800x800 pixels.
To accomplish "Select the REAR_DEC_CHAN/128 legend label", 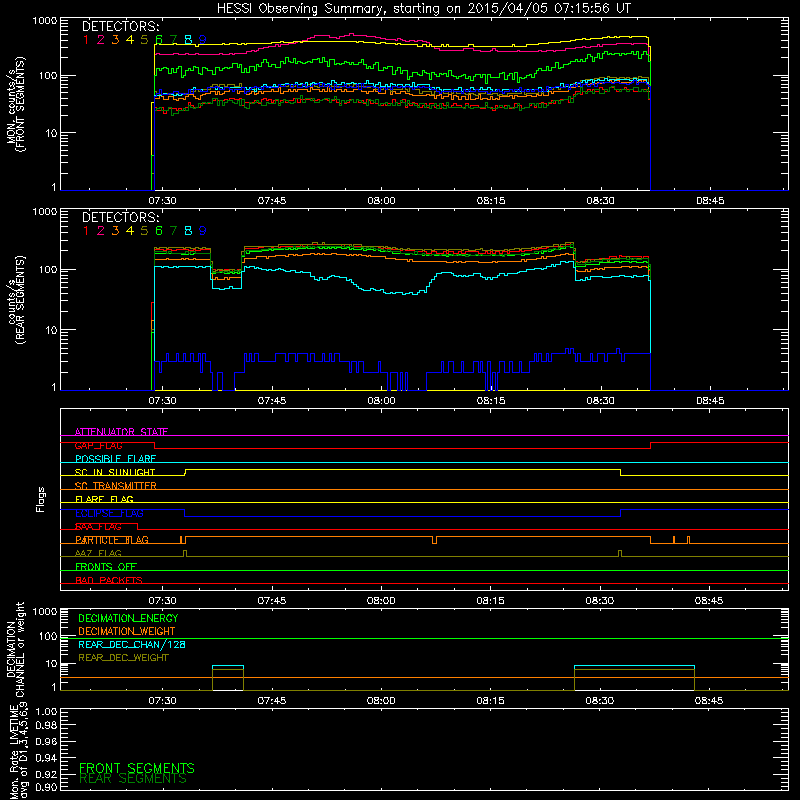I will (x=132, y=645).
